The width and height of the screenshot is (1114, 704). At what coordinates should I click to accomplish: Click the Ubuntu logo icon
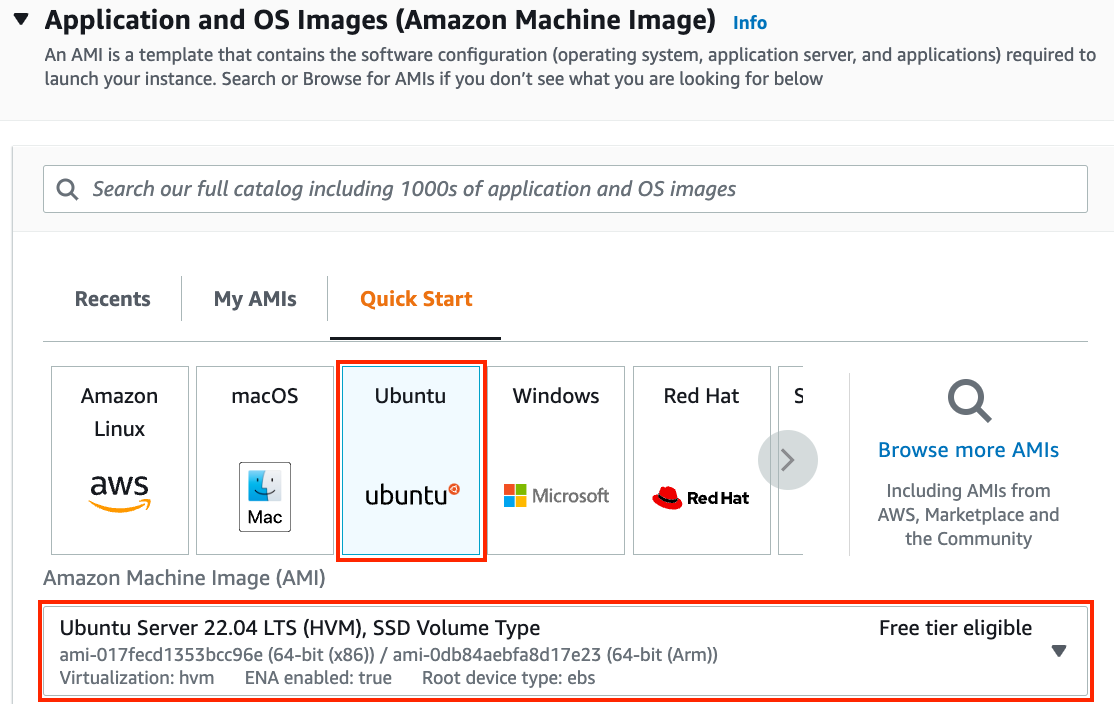click(x=411, y=494)
